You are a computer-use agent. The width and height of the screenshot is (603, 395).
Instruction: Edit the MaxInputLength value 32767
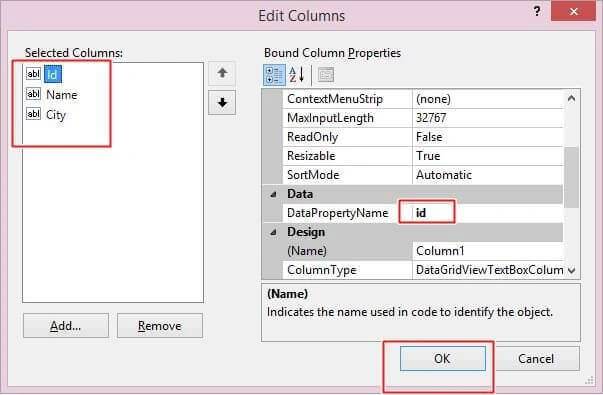488,118
